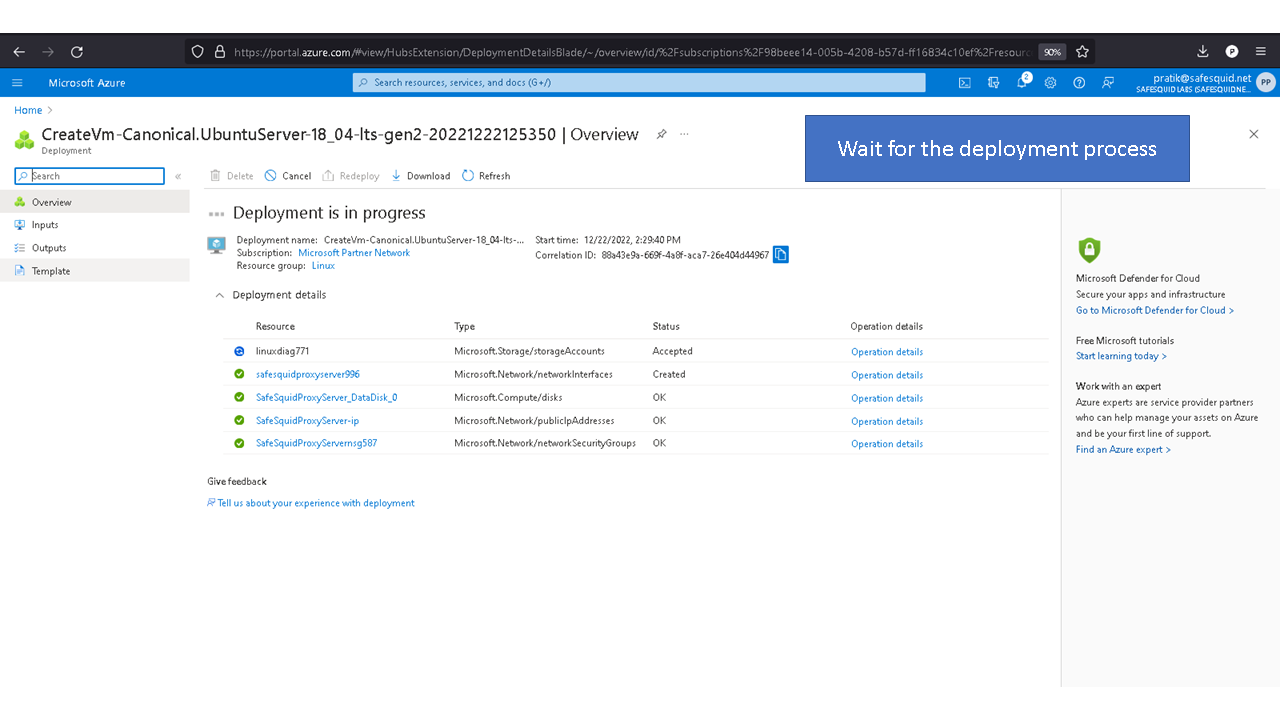Reload the browser page
The width and height of the screenshot is (1280, 720).
[x=77, y=52]
